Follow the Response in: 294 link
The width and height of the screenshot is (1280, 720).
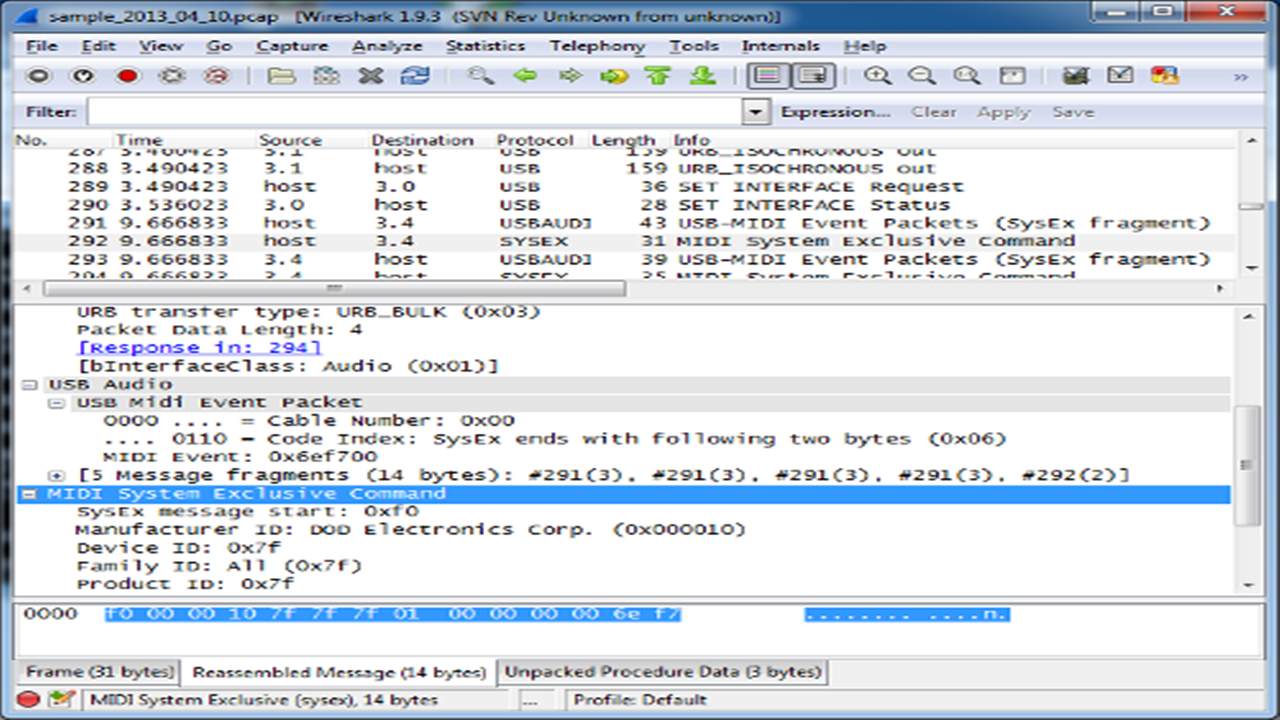[199, 348]
